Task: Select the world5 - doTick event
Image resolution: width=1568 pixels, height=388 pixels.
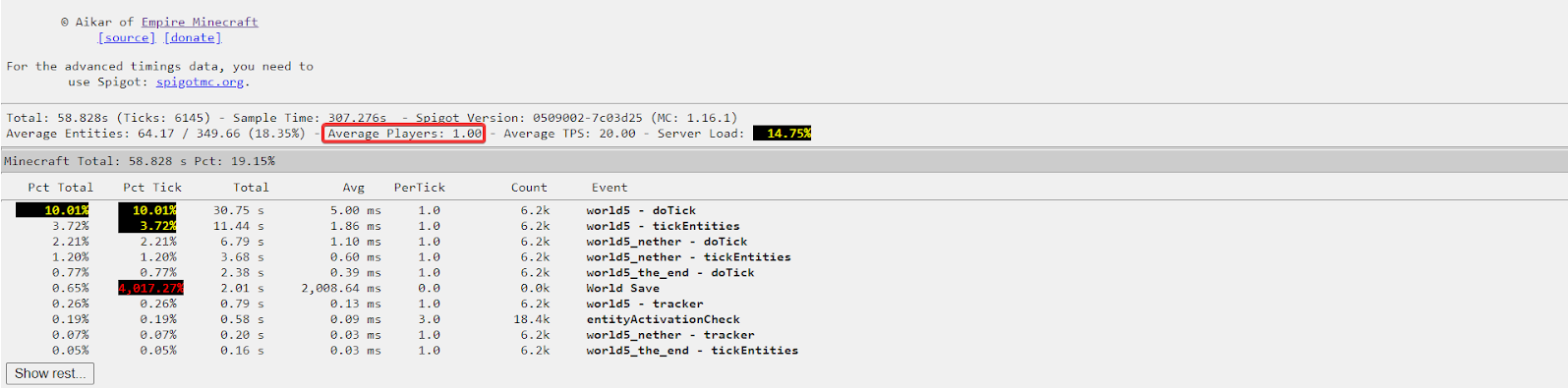Action: pyautogui.click(x=641, y=210)
